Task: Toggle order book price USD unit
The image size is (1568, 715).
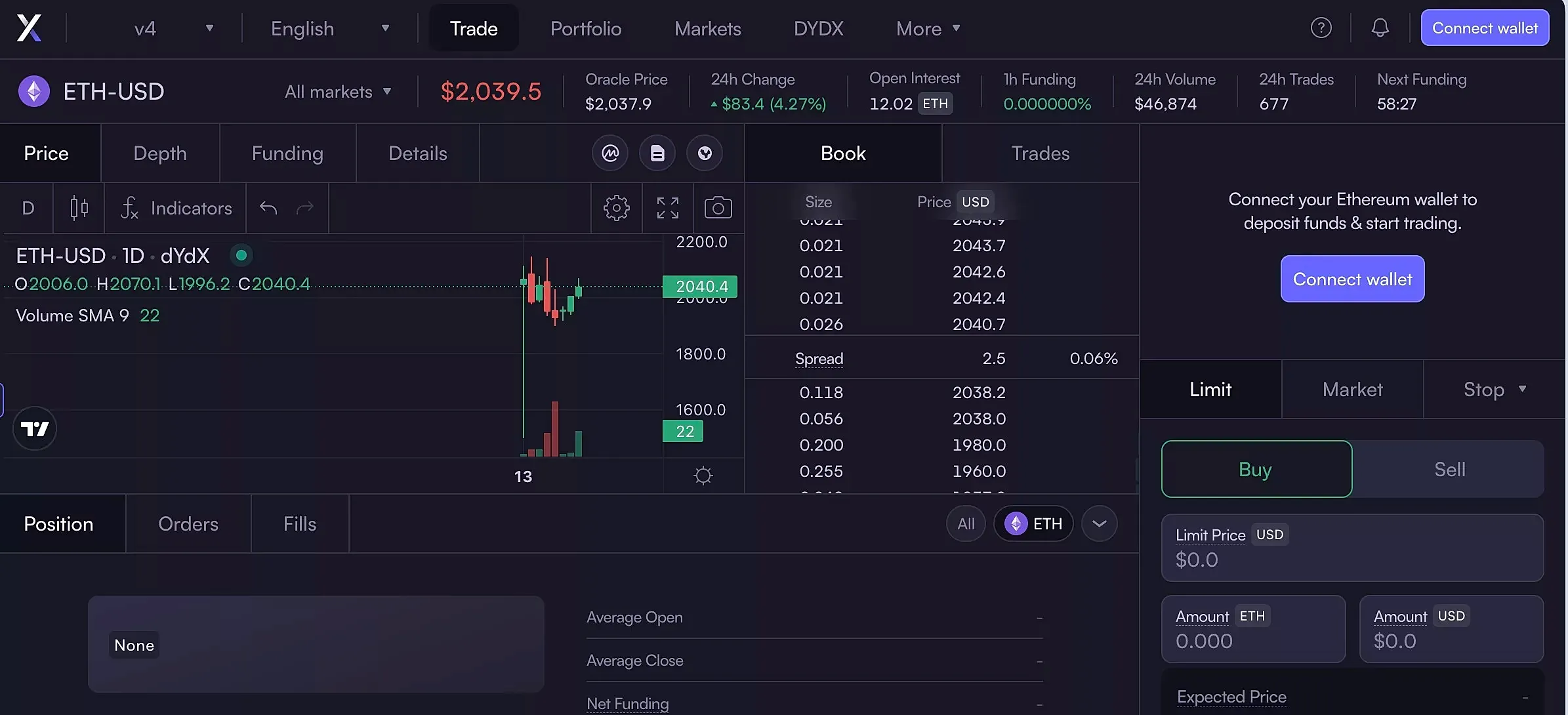Action: click(x=975, y=202)
